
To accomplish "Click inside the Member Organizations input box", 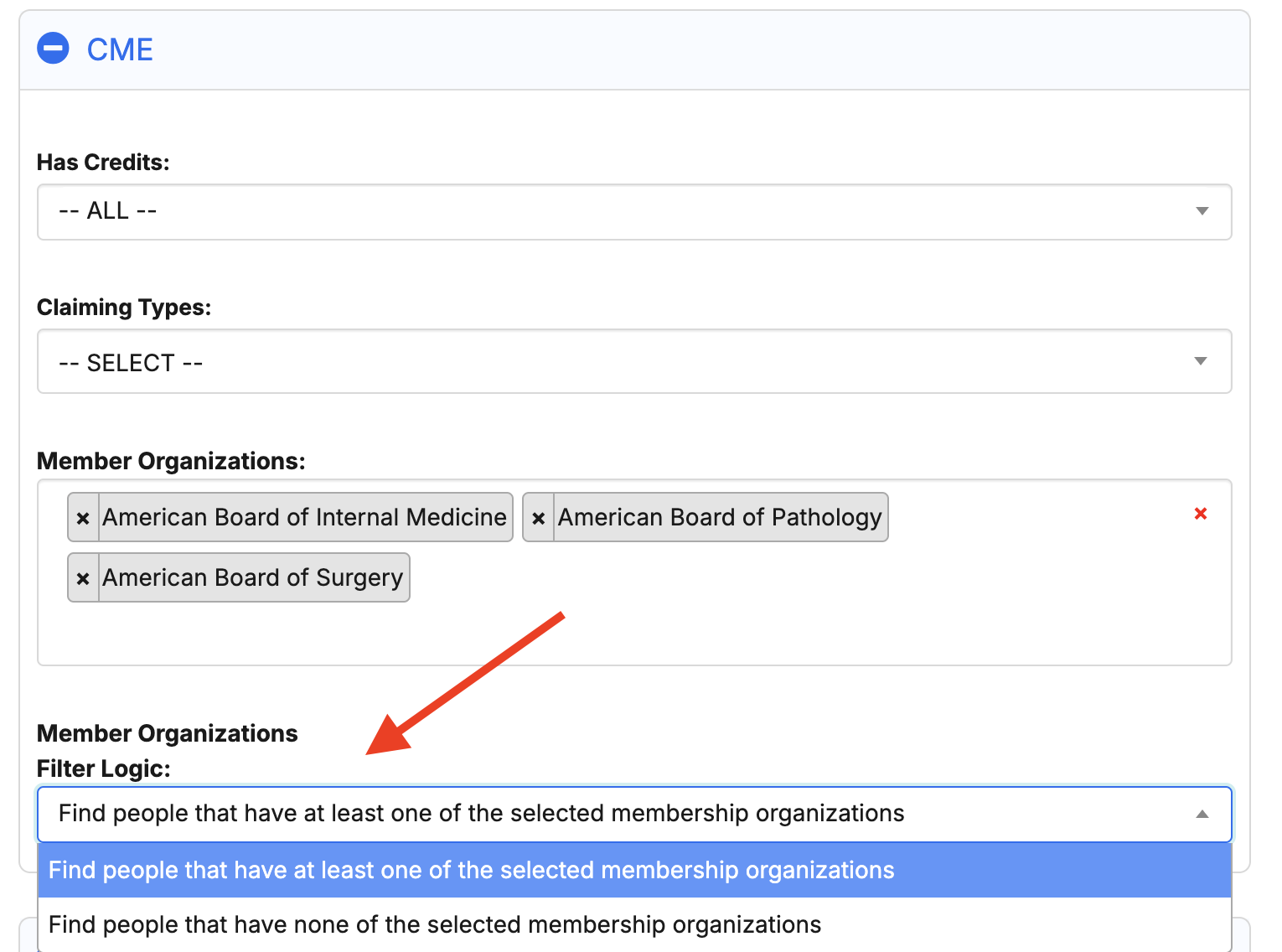I will point(634,629).
